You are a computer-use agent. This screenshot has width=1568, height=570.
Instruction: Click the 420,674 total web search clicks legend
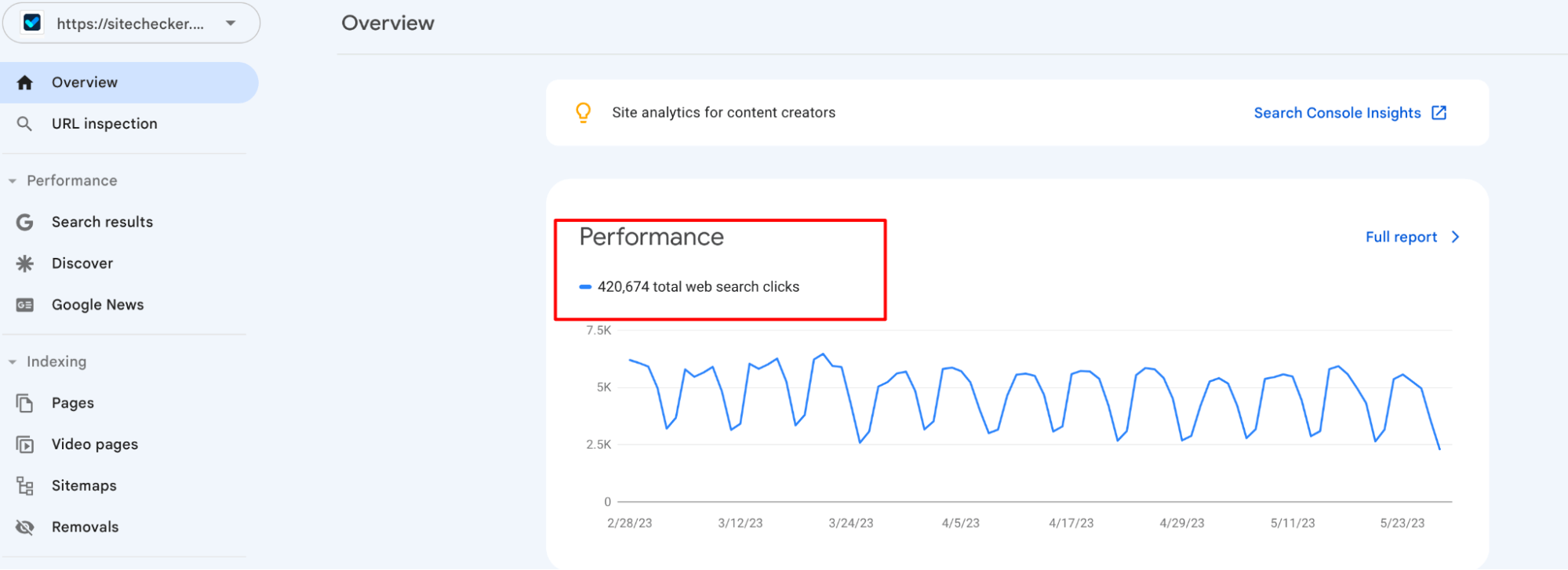[x=689, y=287]
